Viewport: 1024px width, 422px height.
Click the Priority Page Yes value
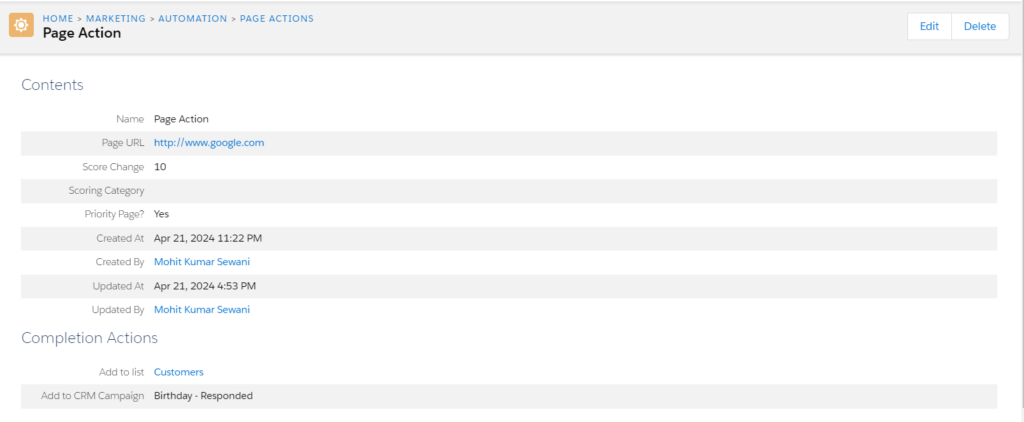[162, 214]
